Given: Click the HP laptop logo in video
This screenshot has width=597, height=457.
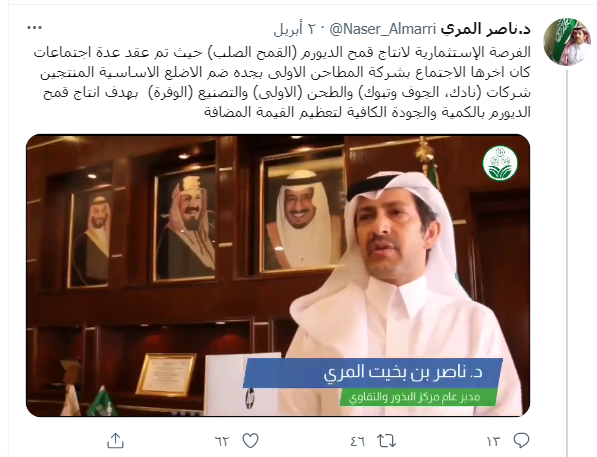Looking at the screenshot, I should [250, 396].
